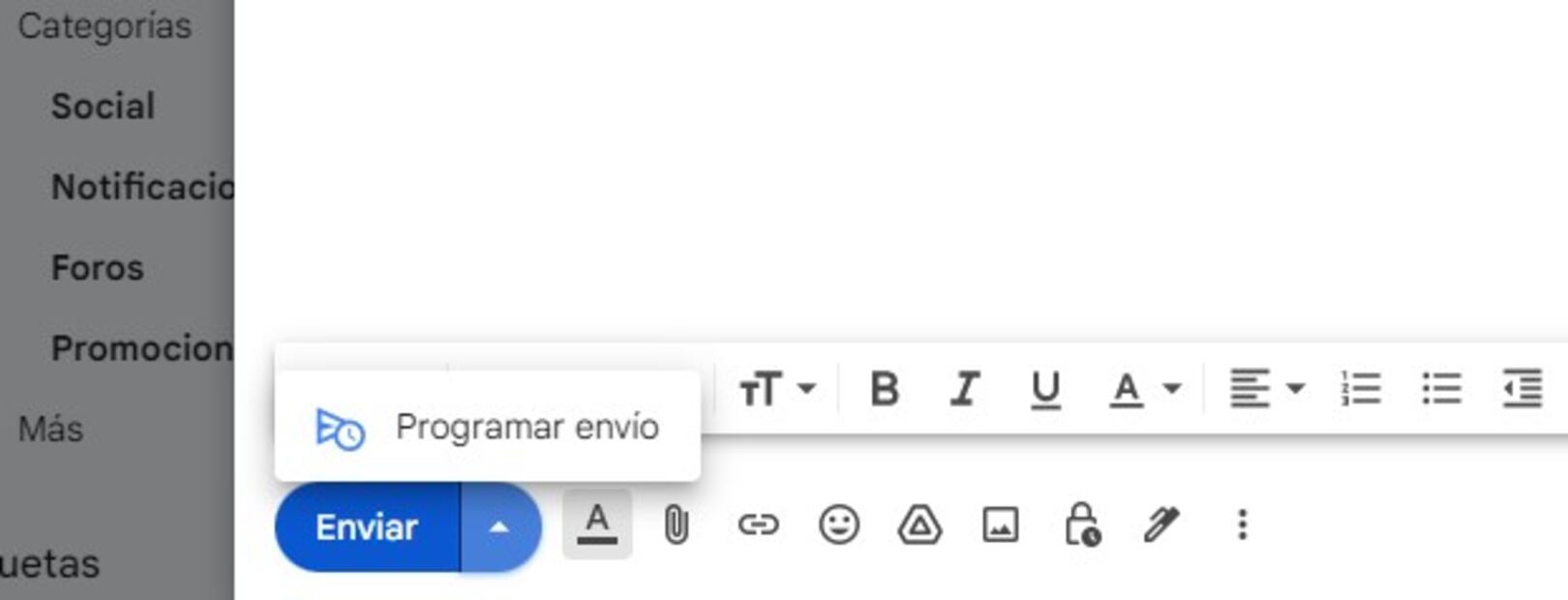This screenshot has width=1568, height=600.
Task: Open the text color picker
Action: coord(1143,389)
